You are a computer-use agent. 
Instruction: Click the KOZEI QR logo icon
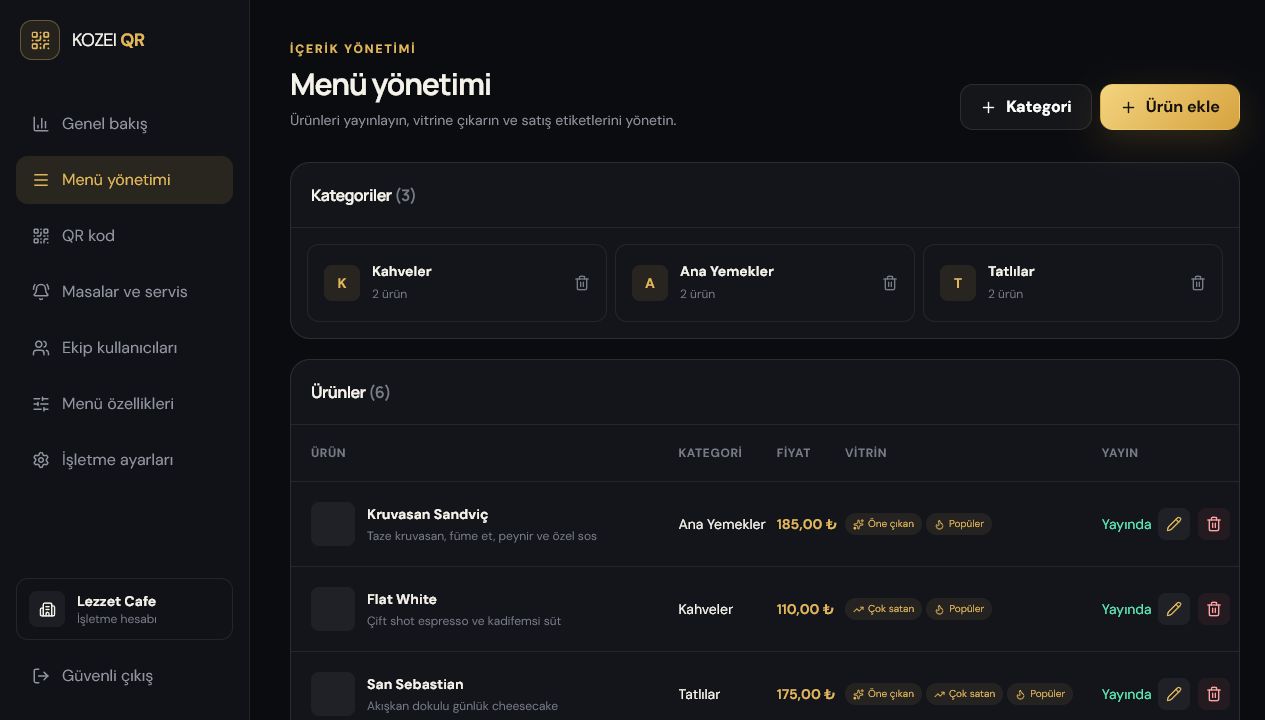[x=40, y=40]
